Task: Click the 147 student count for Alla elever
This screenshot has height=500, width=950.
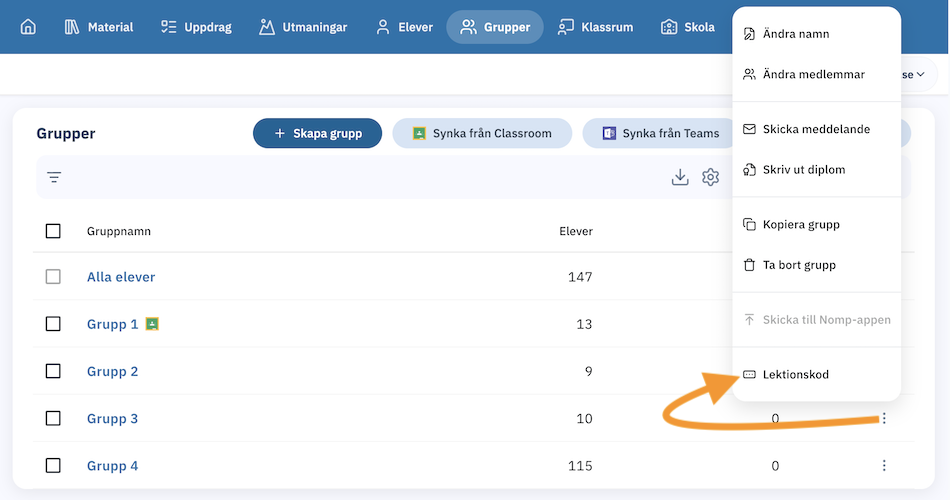Action: point(580,277)
